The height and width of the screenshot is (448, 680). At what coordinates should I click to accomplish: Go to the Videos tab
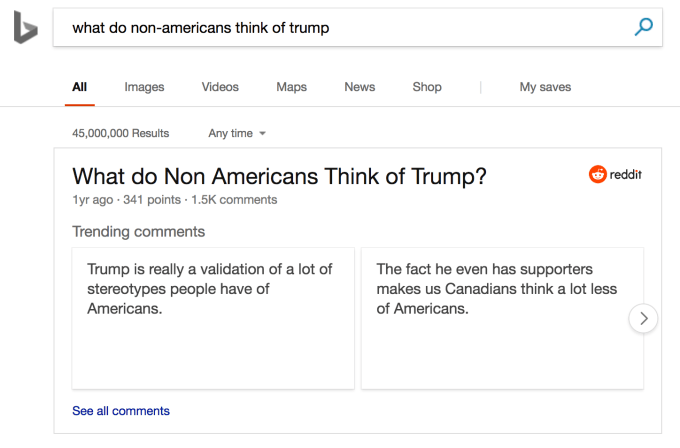[x=220, y=87]
